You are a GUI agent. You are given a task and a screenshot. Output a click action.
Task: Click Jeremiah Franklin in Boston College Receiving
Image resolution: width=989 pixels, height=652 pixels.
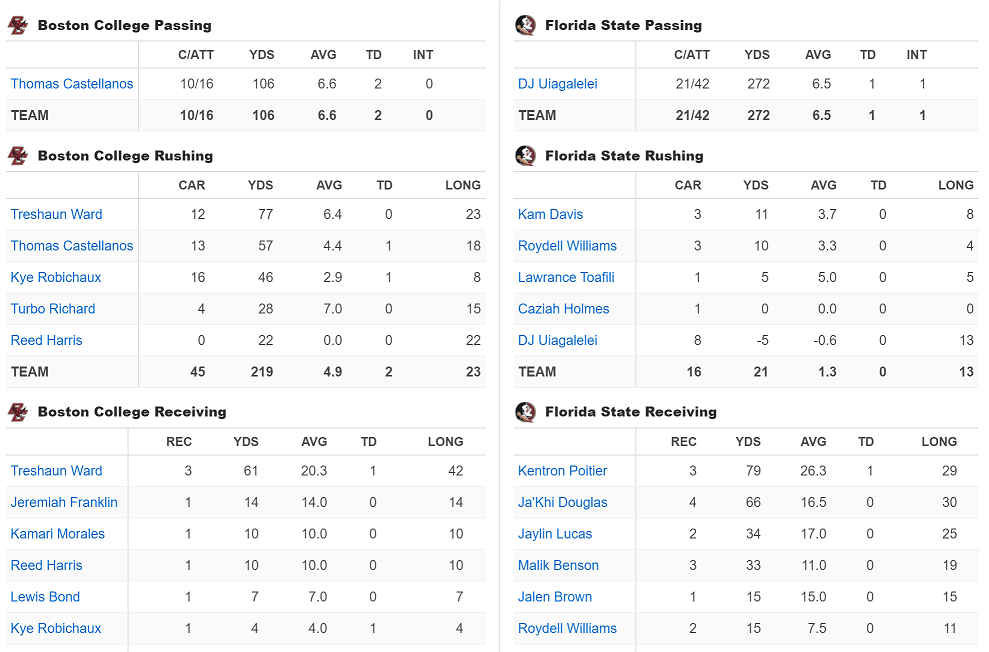coord(64,502)
